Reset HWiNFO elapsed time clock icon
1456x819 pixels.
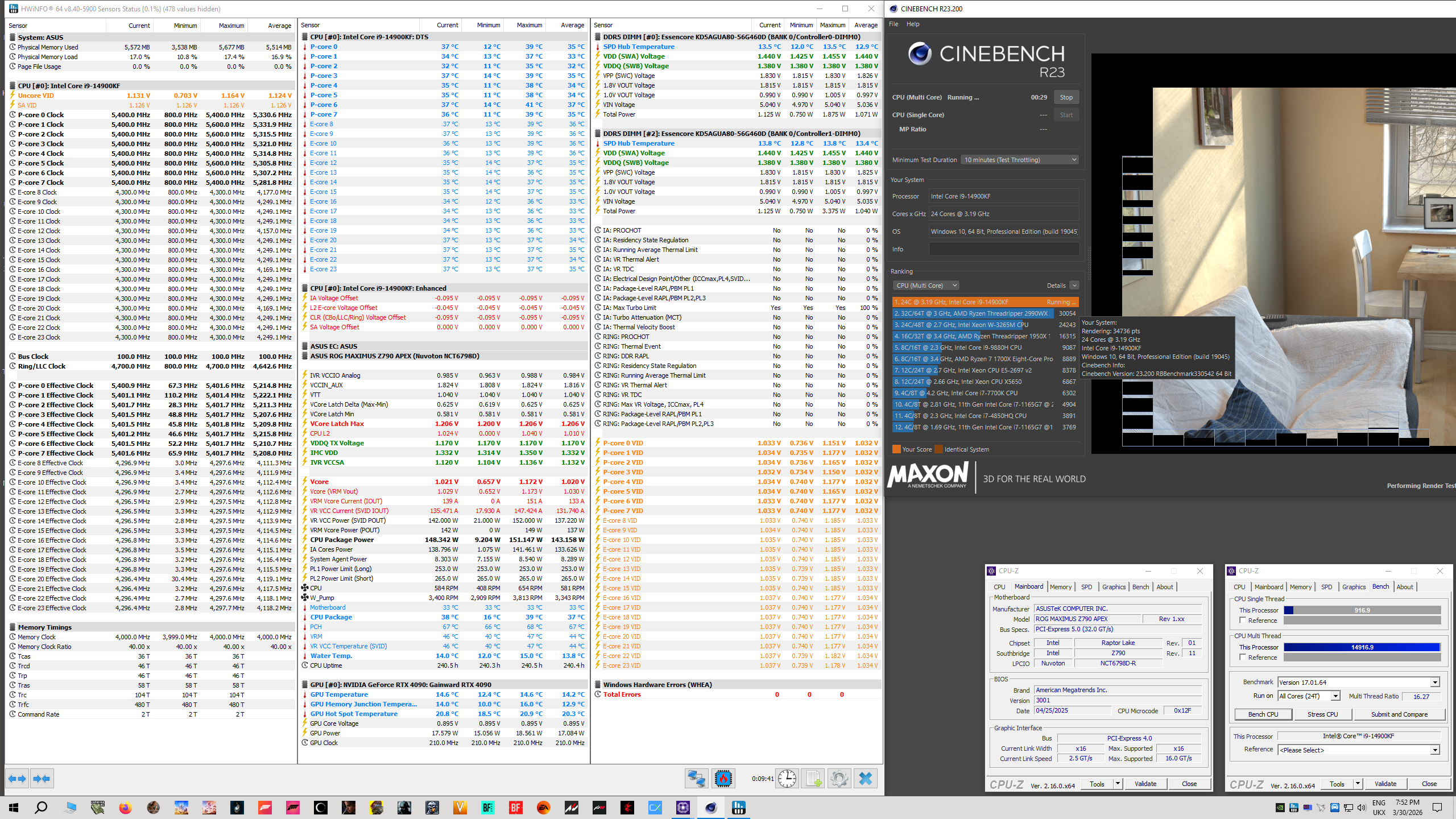(x=787, y=779)
